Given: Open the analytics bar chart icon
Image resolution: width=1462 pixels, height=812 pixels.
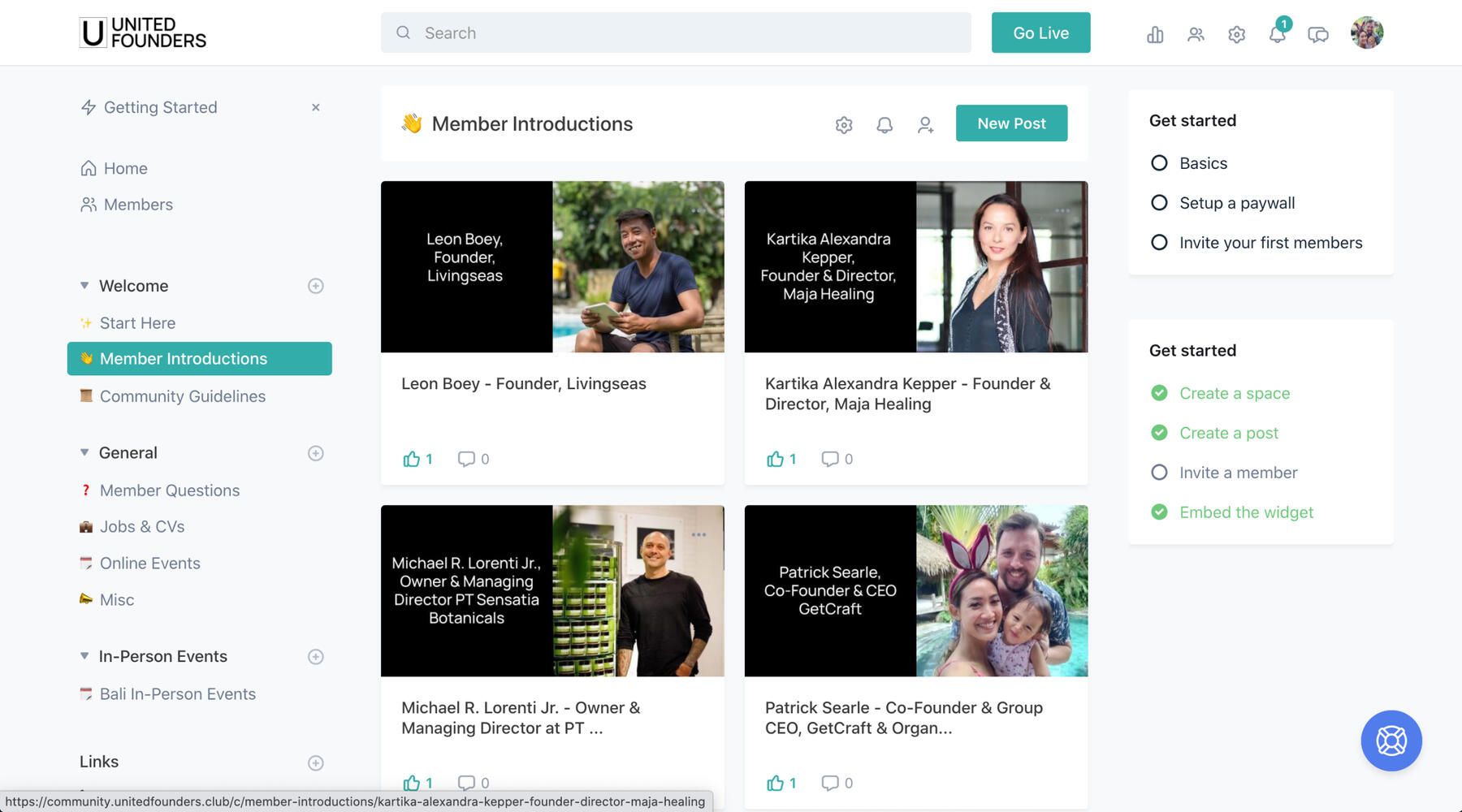Looking at the screenshot, I should pyautogui.click(x=1155, y=34).
